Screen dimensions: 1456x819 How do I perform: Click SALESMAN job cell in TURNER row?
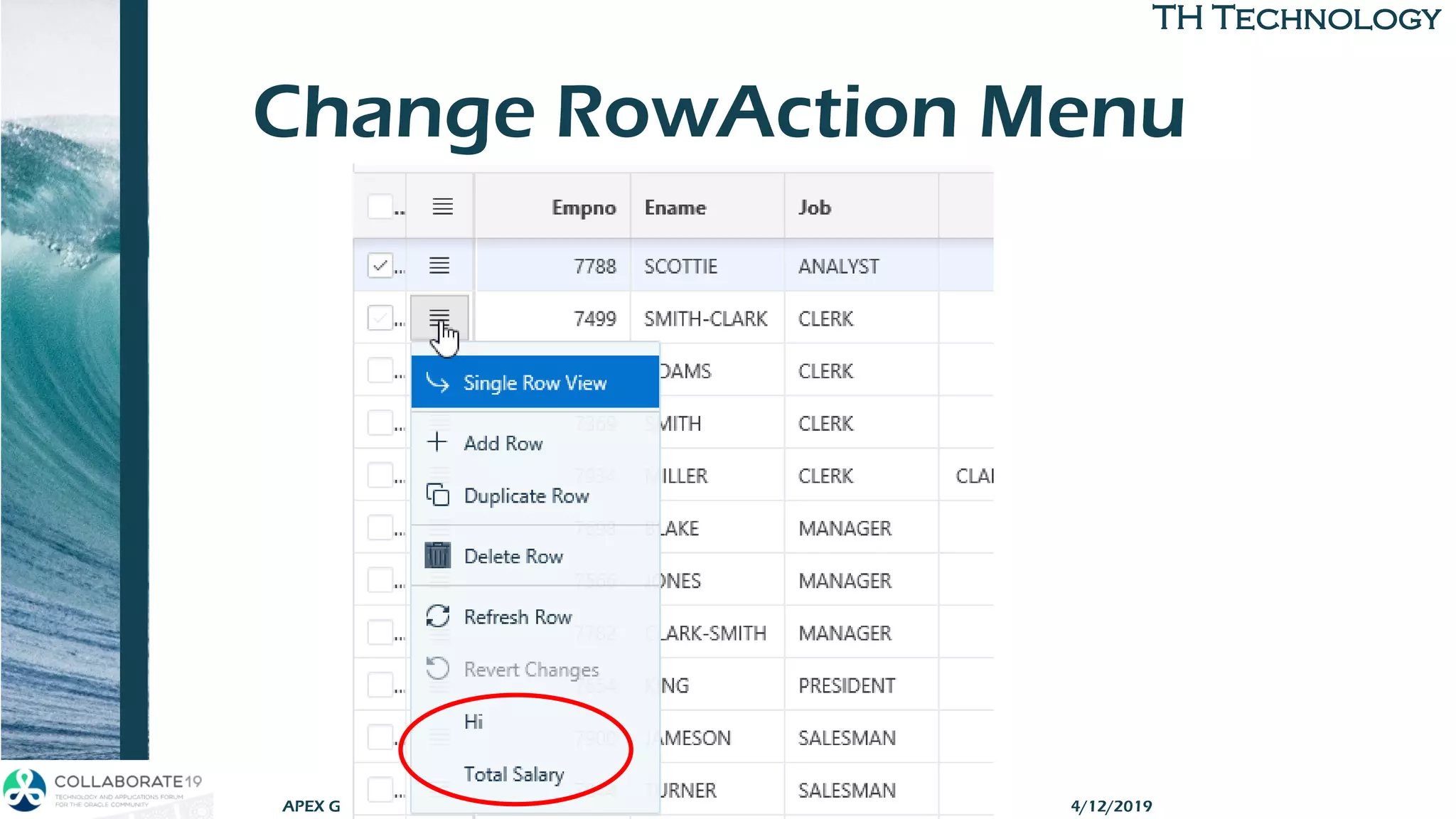[862, 790]
